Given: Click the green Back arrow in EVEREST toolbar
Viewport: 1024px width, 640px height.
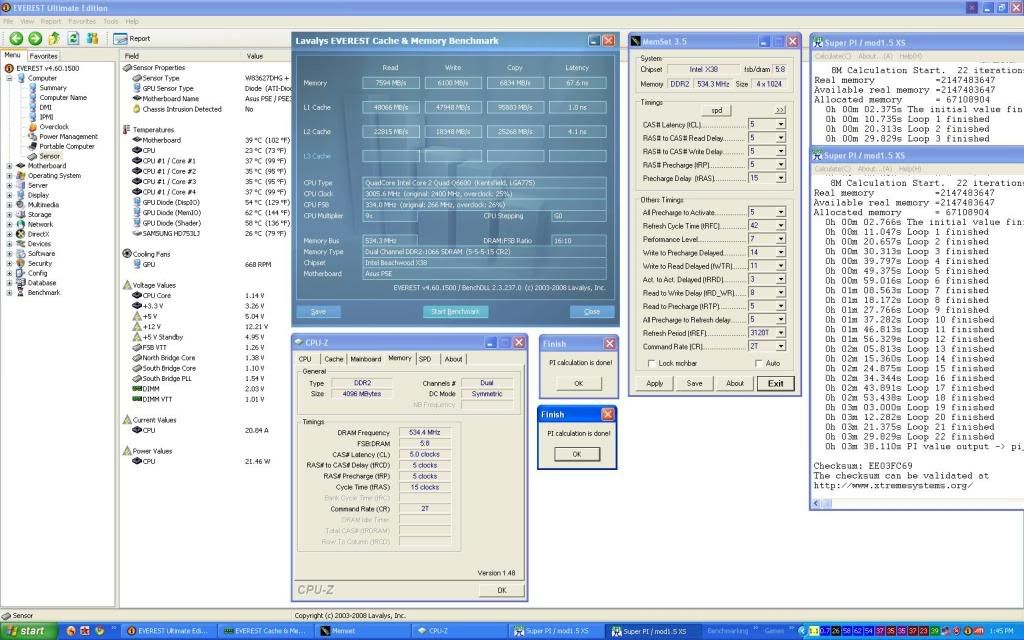Looking at the screenshot, I should coord(16,39).
